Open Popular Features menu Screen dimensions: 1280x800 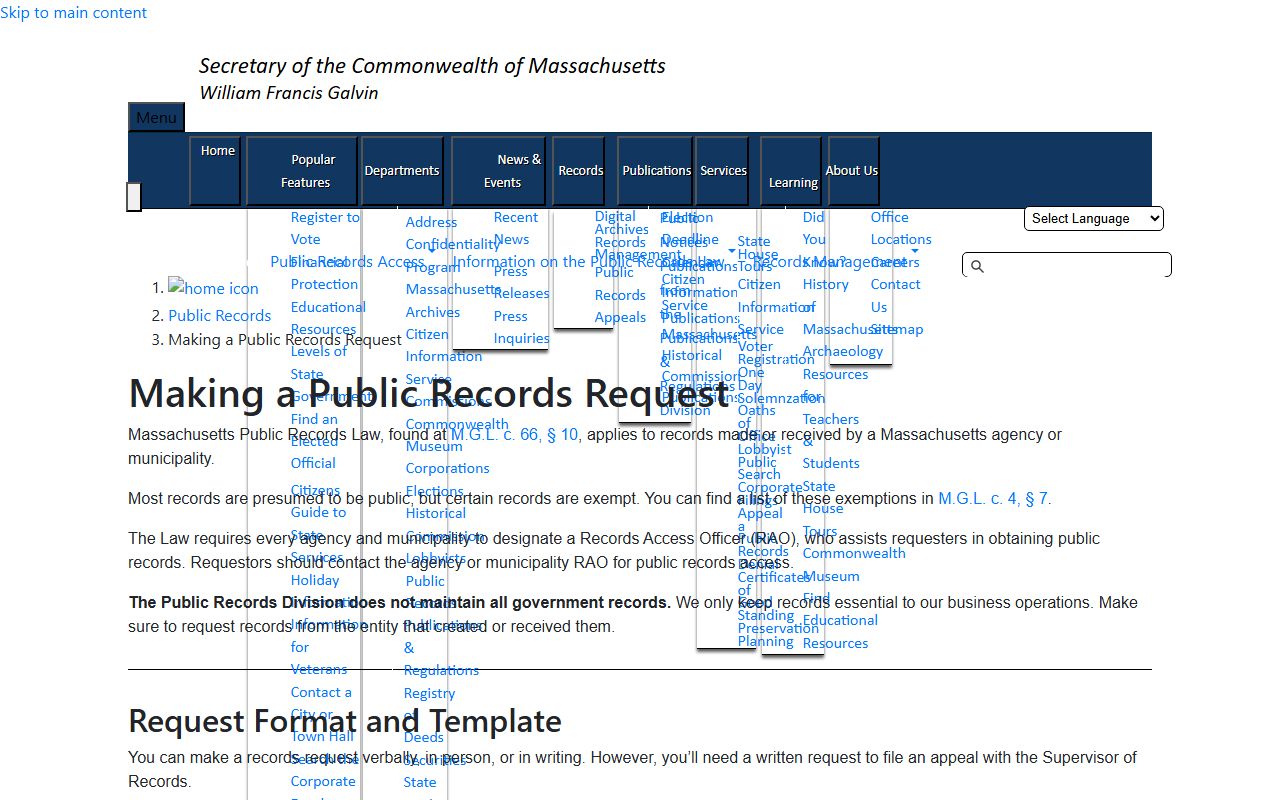[302, 171]
